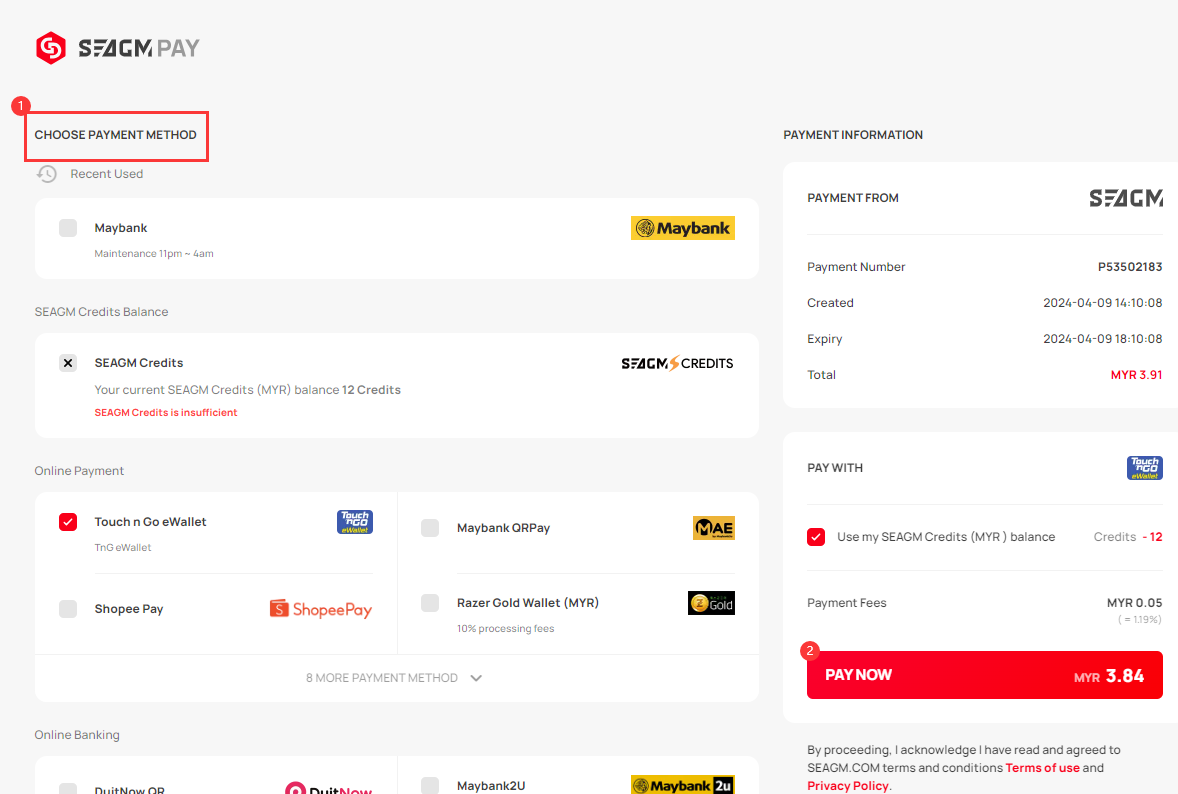Click the Pay Now button
1178x794 pixels.
tap(984, 675)
